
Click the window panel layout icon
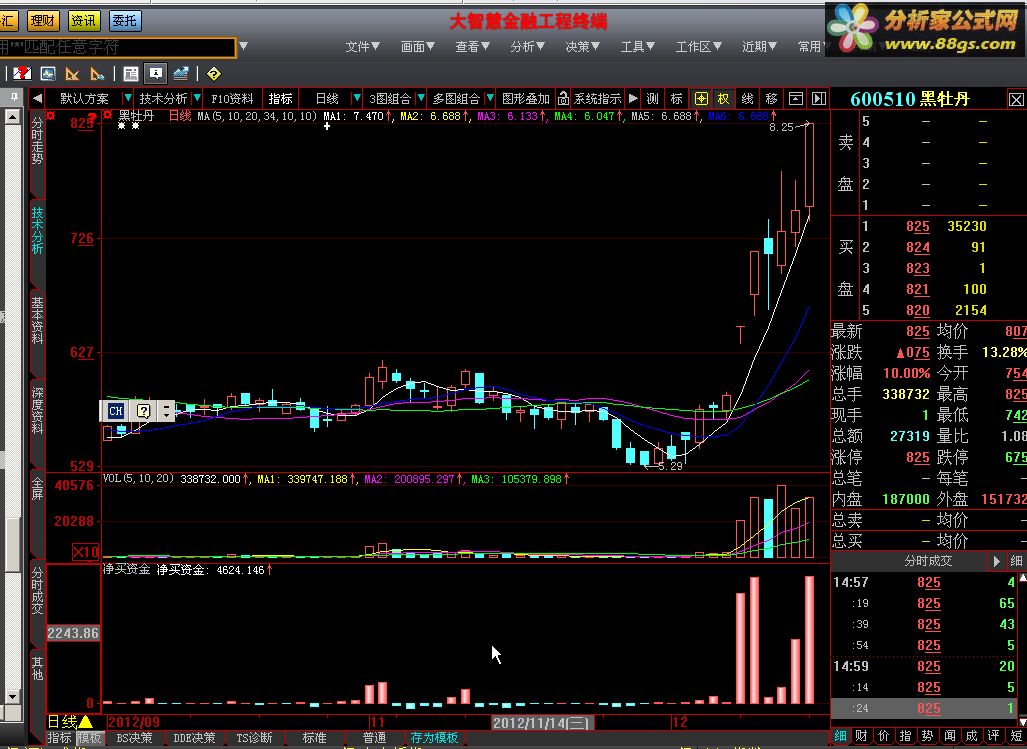pos(796,99)
